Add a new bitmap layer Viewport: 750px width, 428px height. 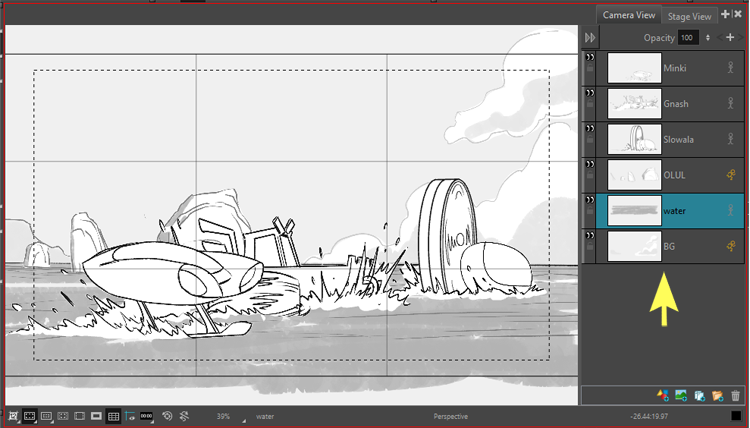point(682,396)
